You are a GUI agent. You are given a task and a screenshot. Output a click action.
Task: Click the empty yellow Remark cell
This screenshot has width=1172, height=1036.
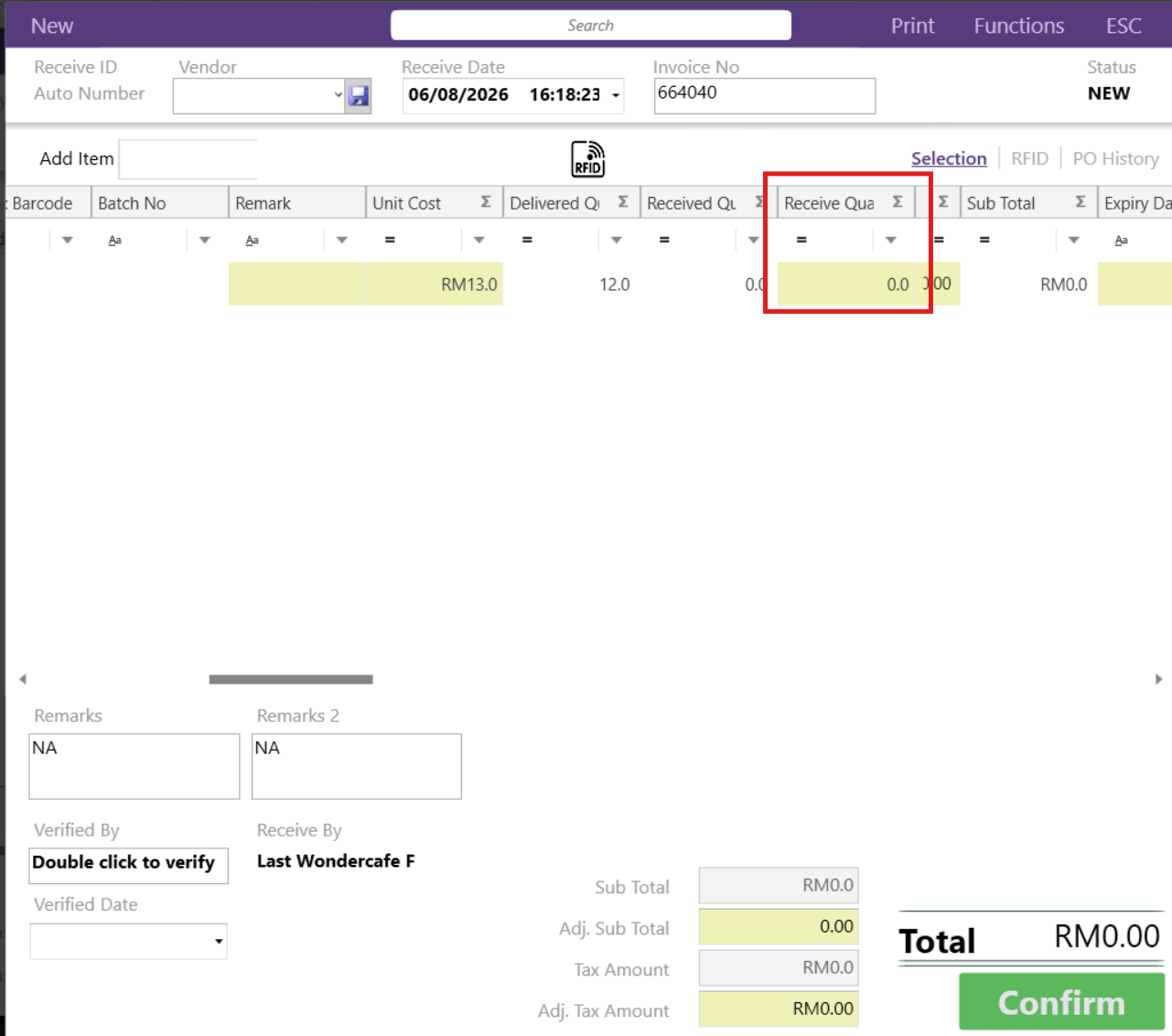click(297, 285)
